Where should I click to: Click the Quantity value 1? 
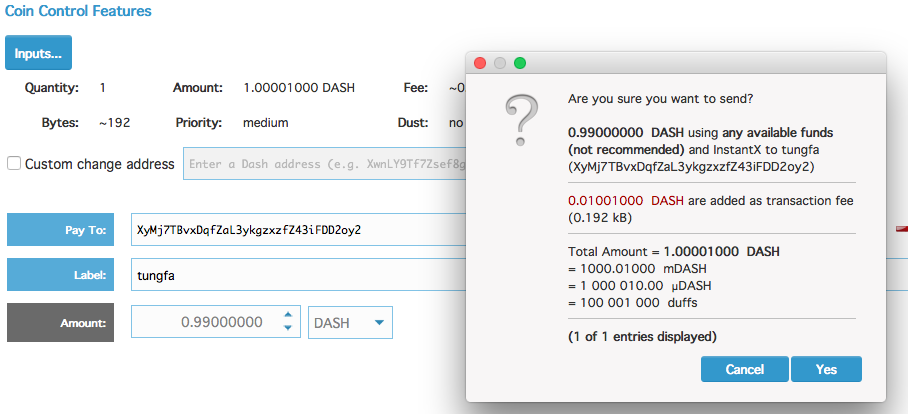[x=102, y=88]
